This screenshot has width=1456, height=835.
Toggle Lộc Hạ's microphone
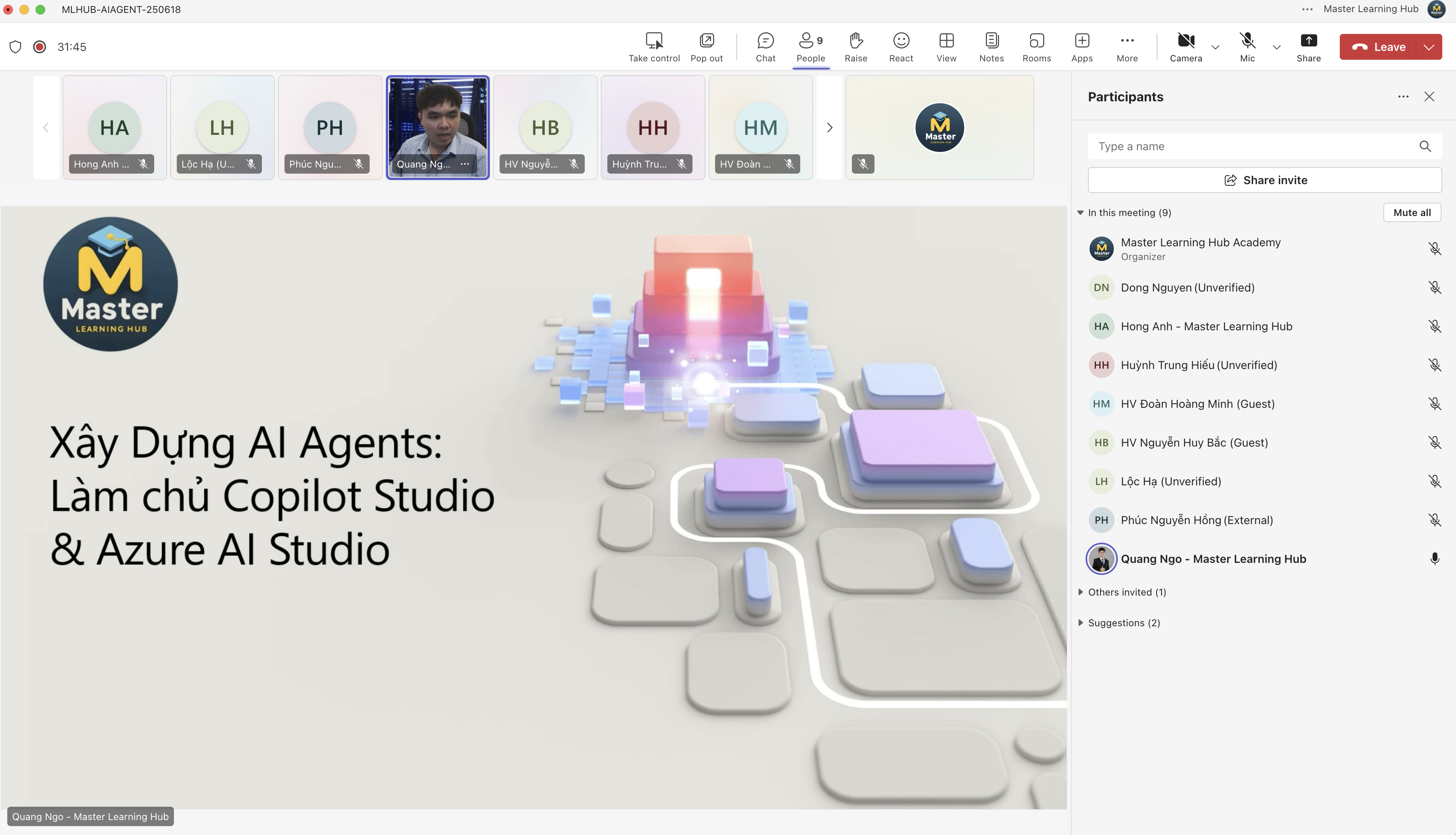tap(1434, 481)
